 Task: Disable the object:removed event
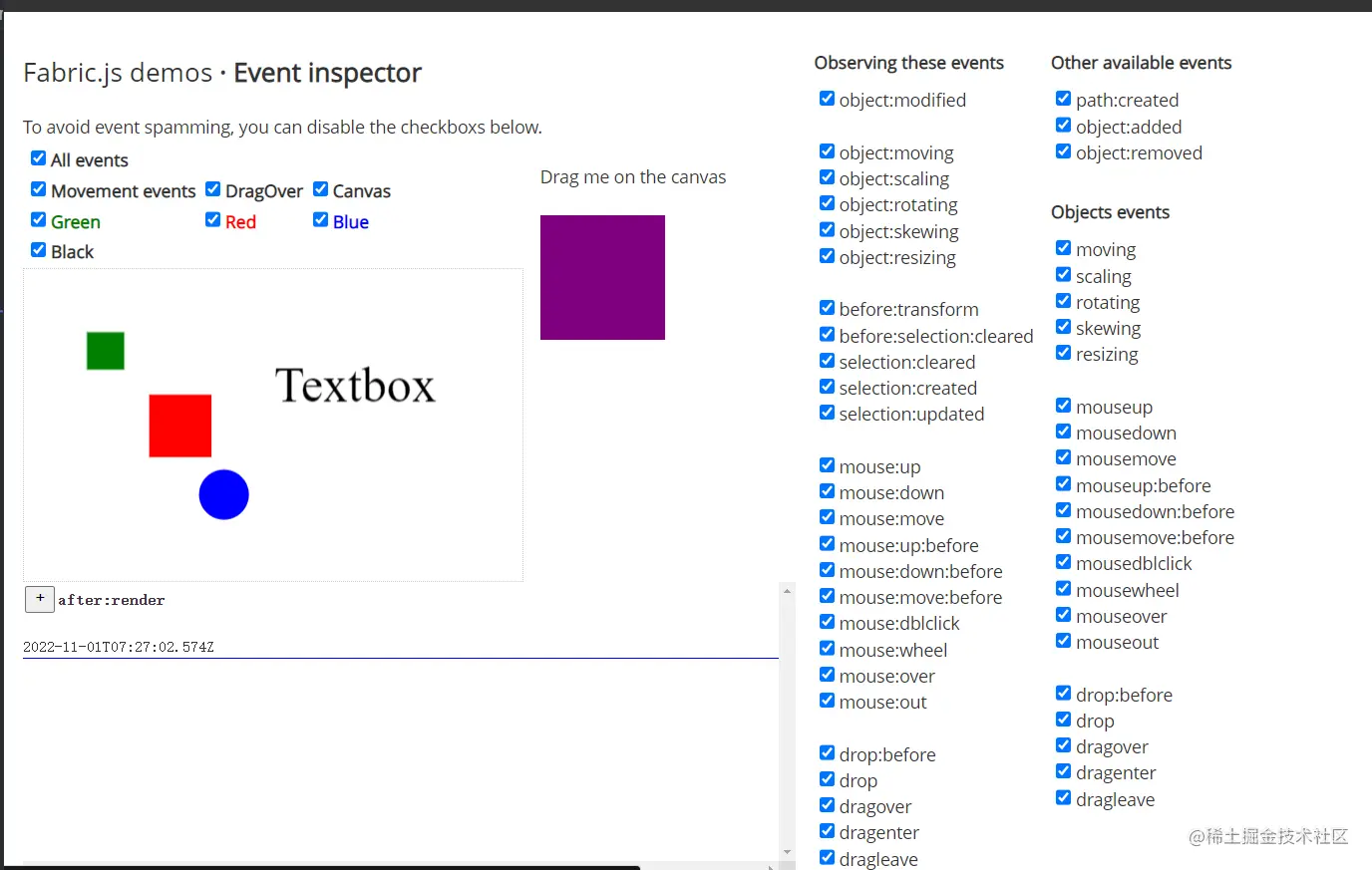[x=1063, y=151]
